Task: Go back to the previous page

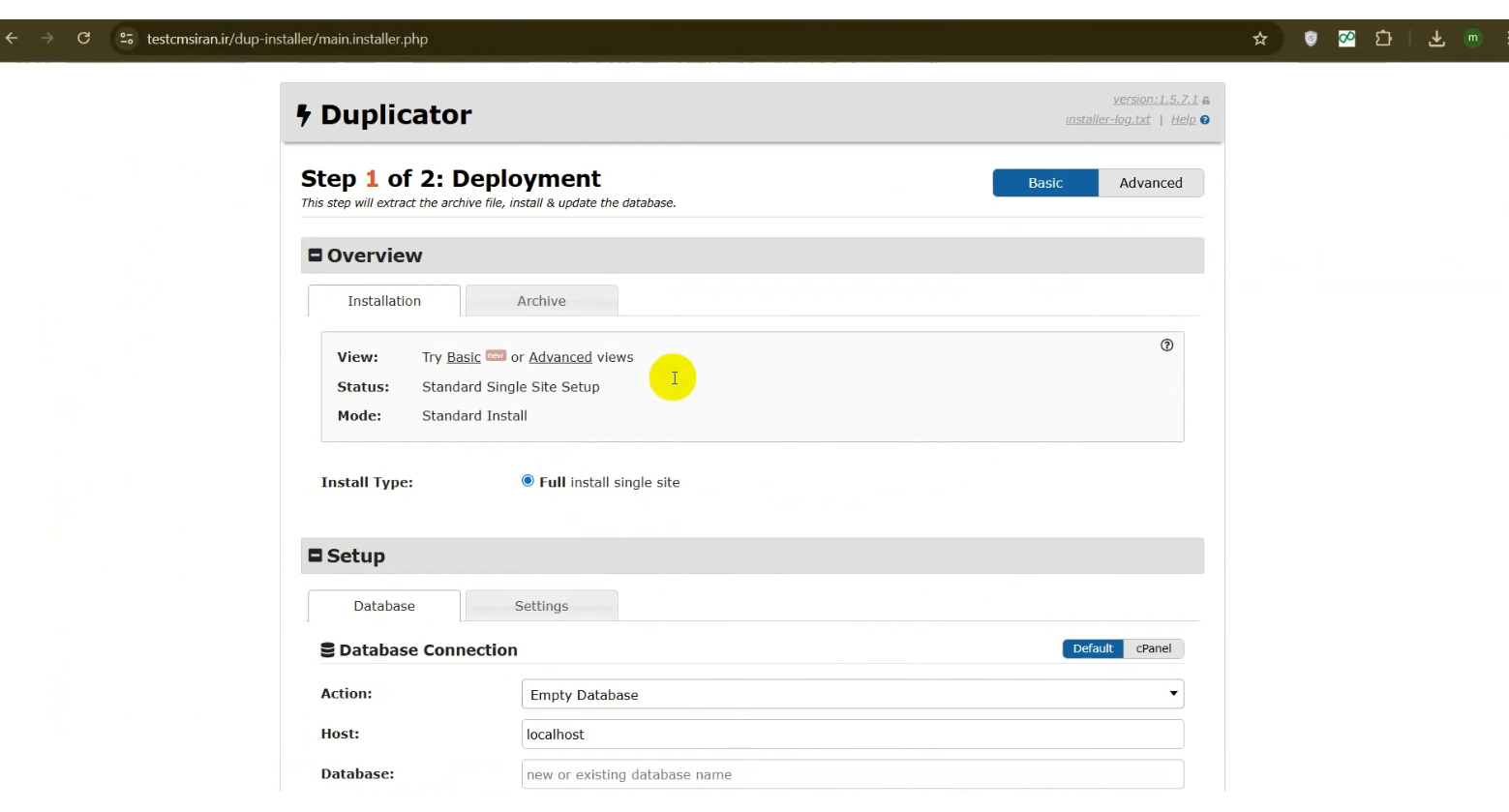Action: [12, 39]
